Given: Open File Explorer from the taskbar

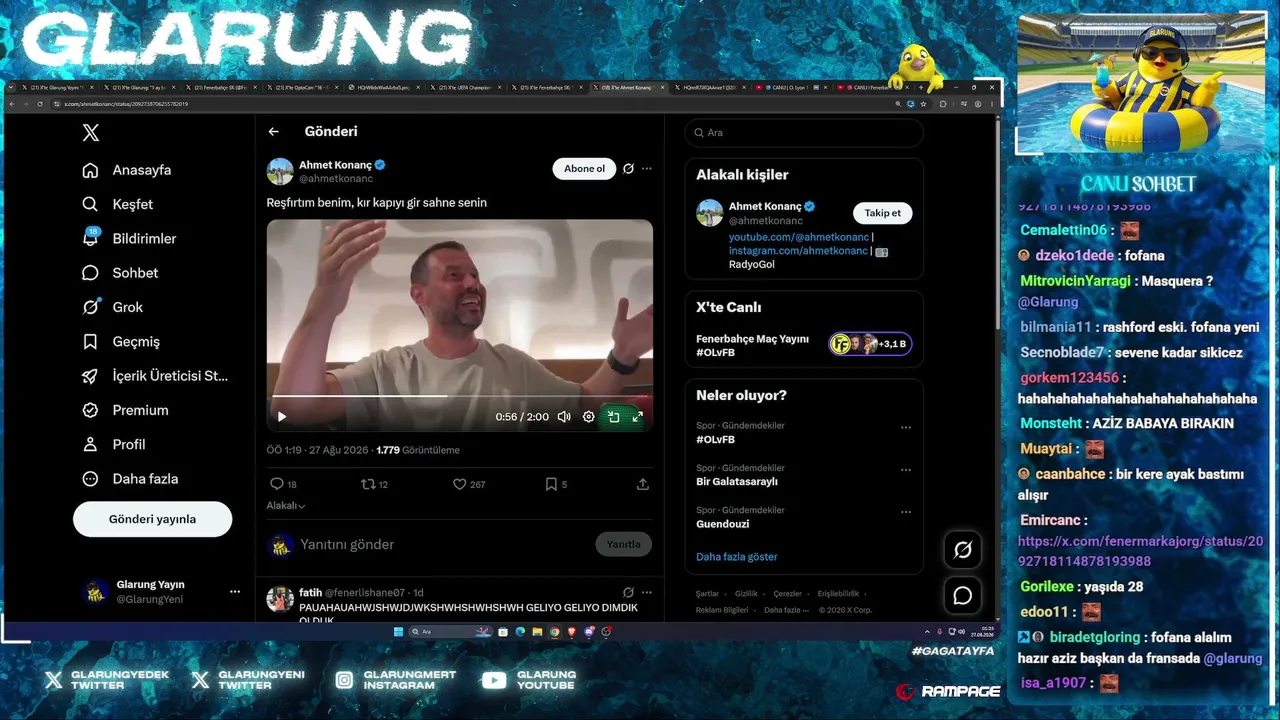Looking at the screenshot, I should 538,632.
